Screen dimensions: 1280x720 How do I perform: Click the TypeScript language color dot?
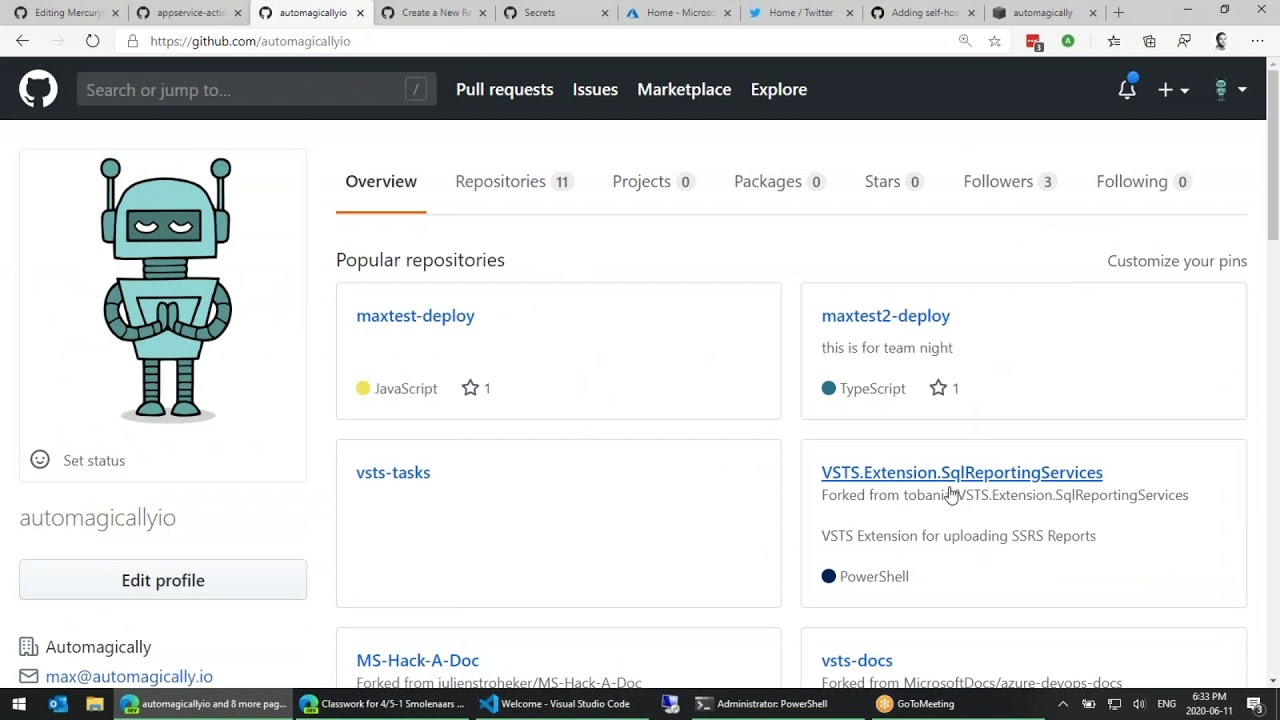[828, 388]
